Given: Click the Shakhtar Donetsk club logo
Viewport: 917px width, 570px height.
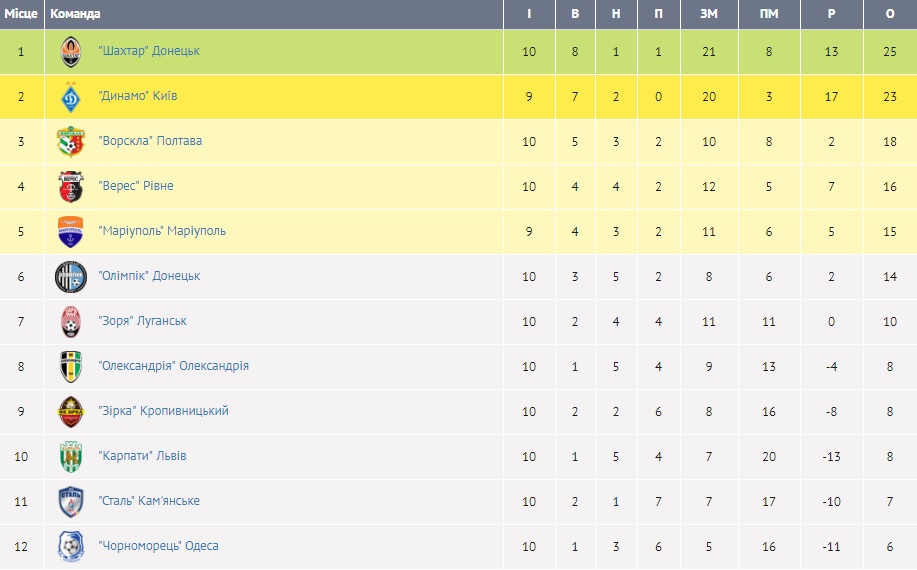Looking at the screenshot, I should click(71, 51).
